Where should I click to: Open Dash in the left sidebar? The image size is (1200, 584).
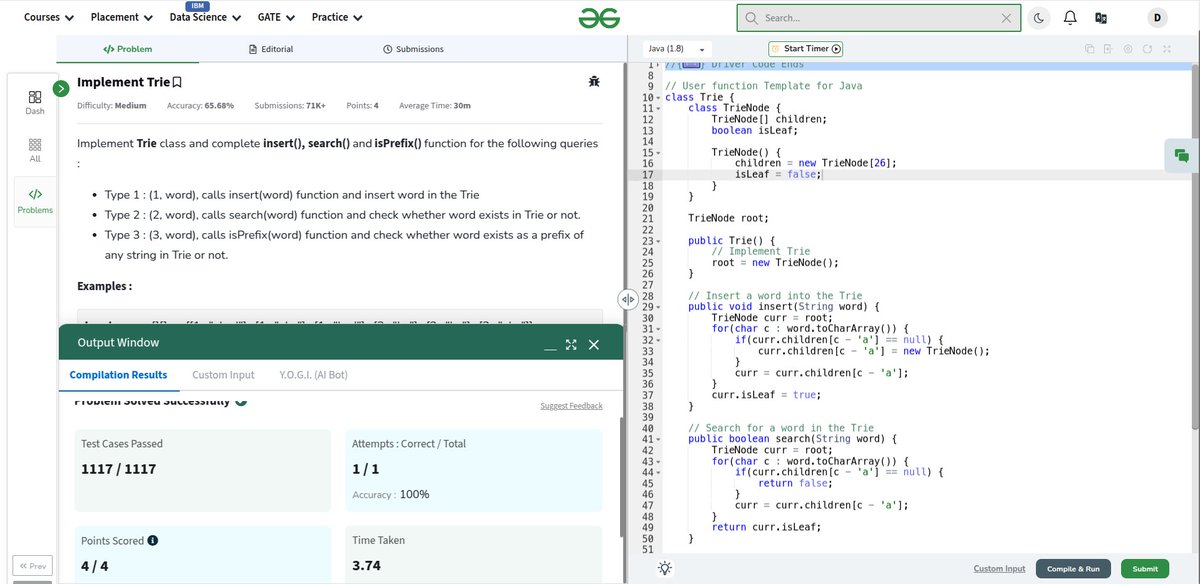pos(34,103)
